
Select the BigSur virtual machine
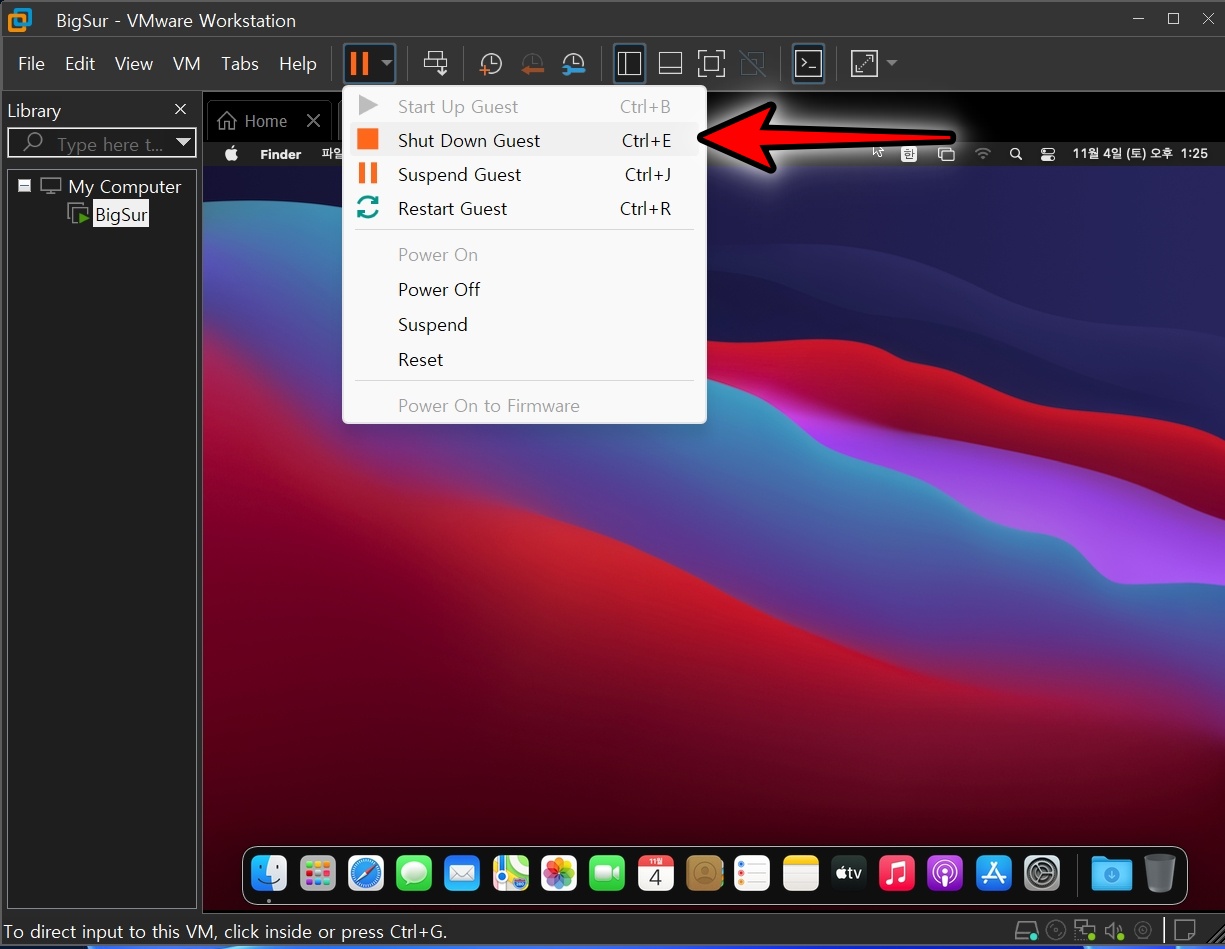(121, 214)
